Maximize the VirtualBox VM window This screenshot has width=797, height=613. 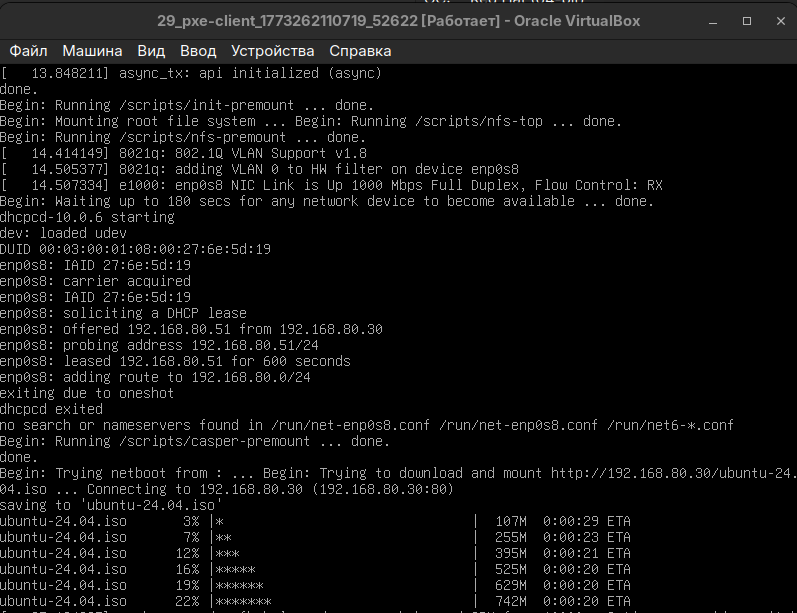(x=746, y=21)
